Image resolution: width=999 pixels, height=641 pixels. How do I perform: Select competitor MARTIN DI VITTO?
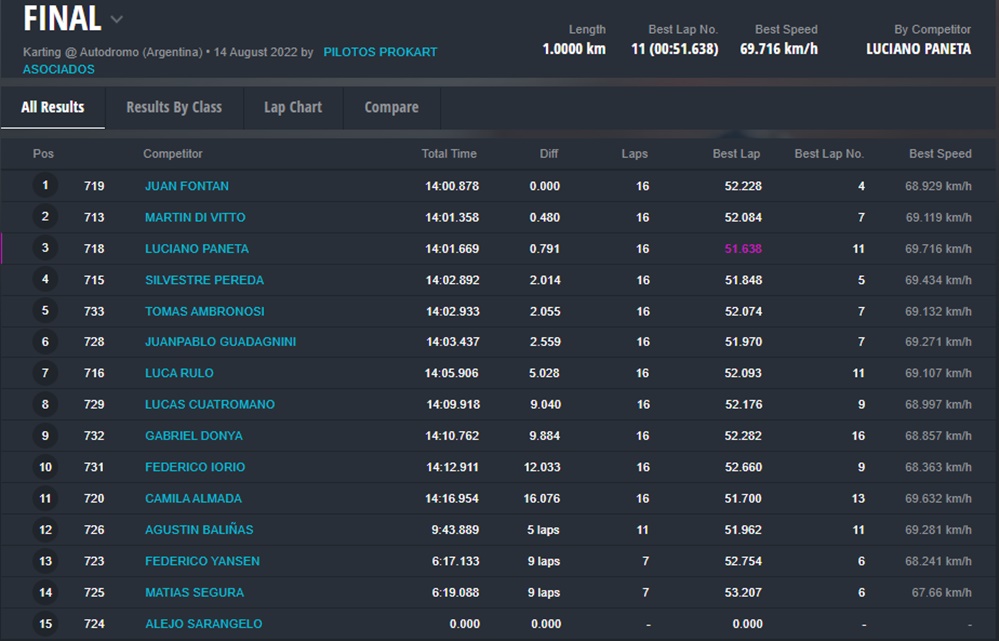tap(195, 217)
